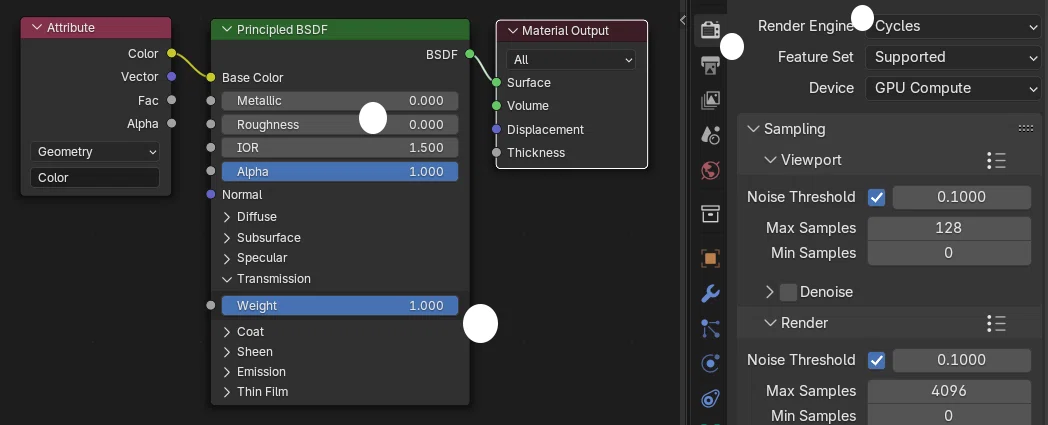Click the Transmission Weight slider

tap(340, 306)
